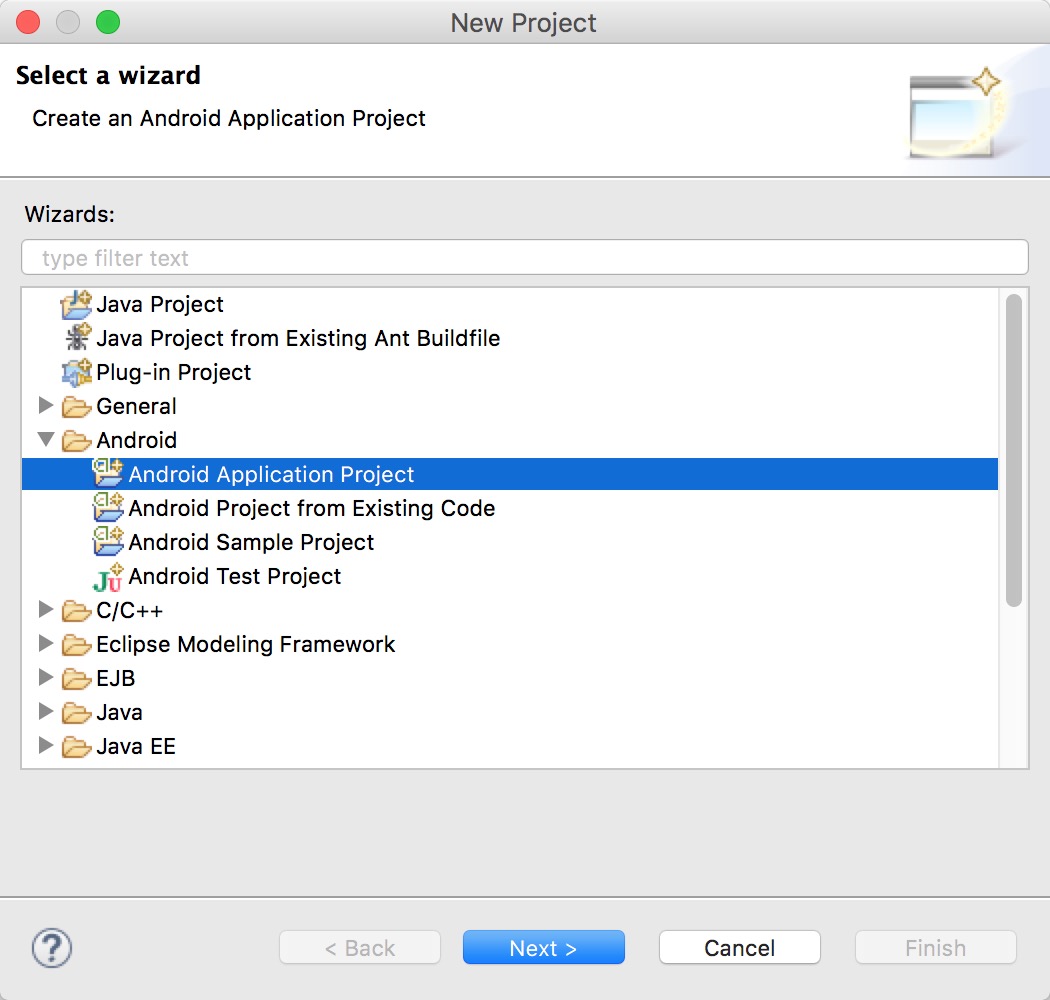Expand the C/C++ category
The image size is (1050, 1000).
point(46,610)
